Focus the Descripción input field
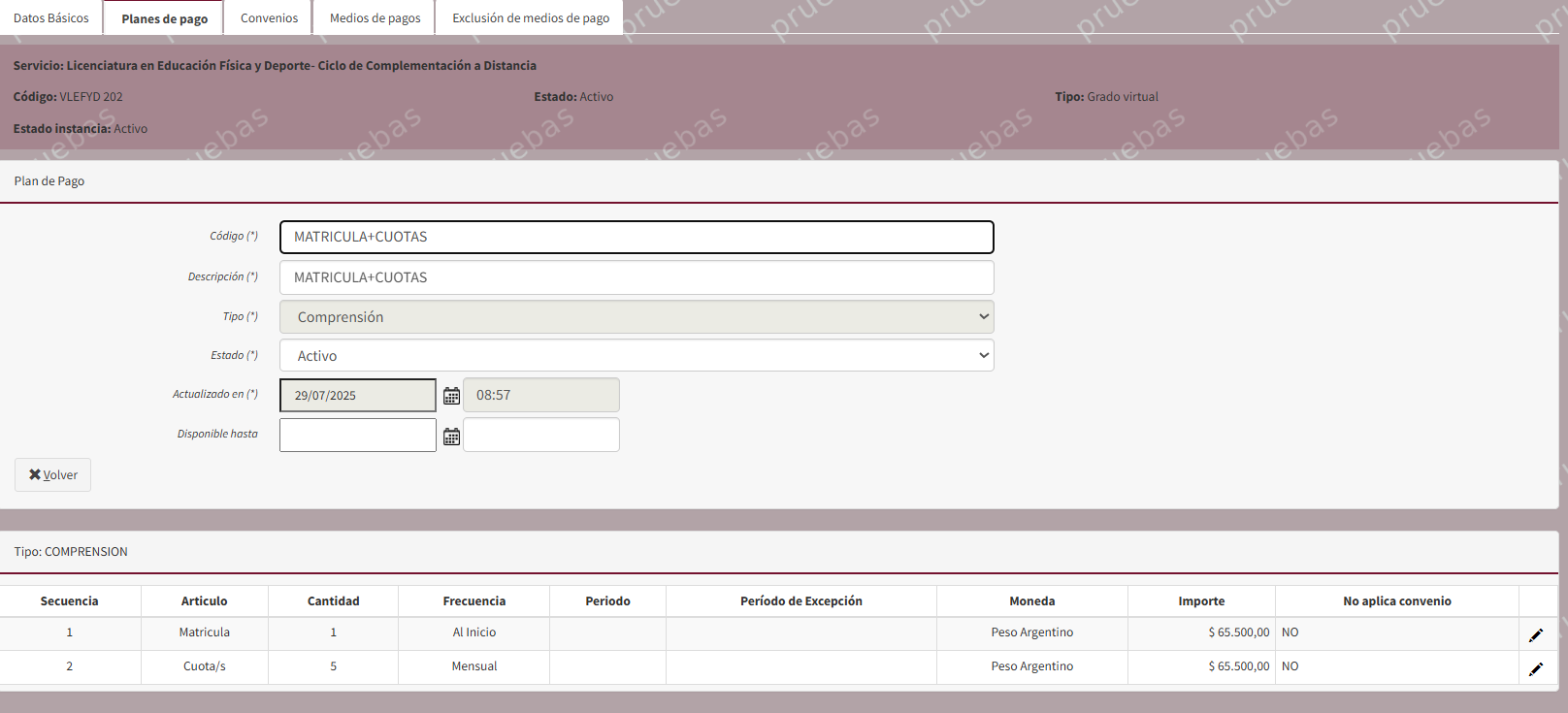This screenshot has width=1568, height=713. (637, 277)
